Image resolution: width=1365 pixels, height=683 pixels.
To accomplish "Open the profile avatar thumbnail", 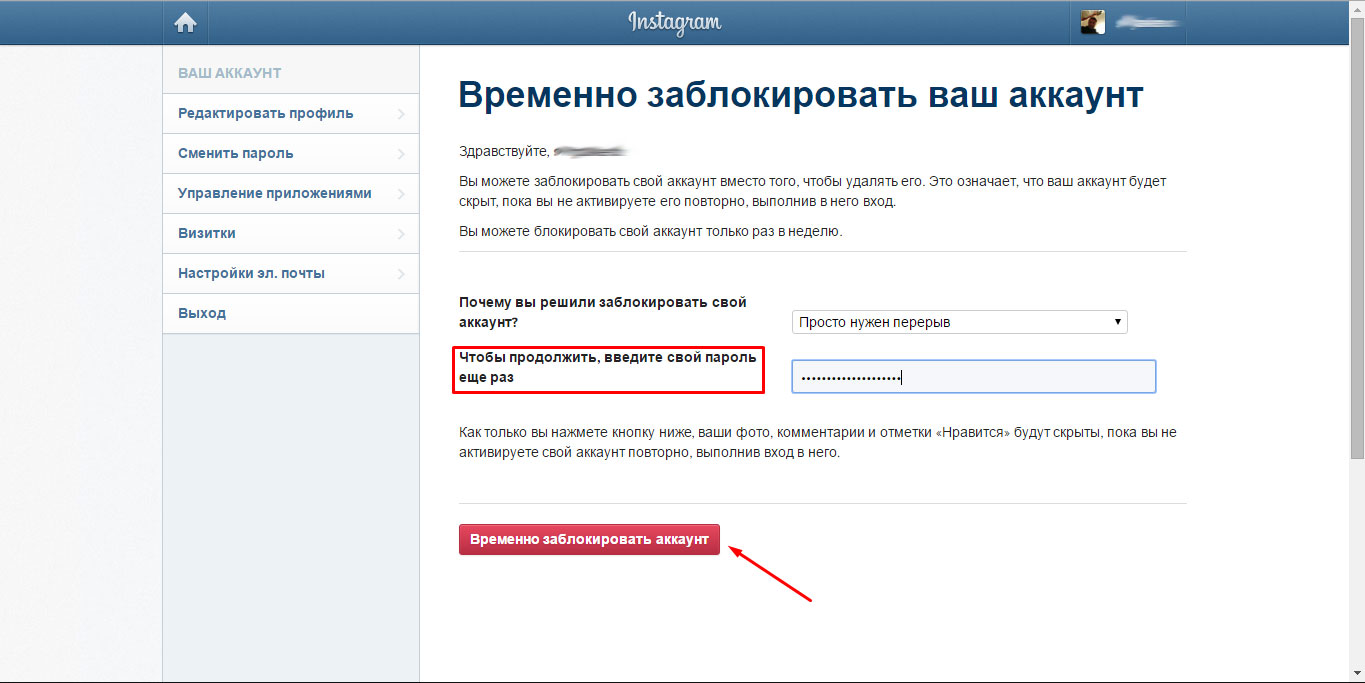I will click(x=1093, y=22).
